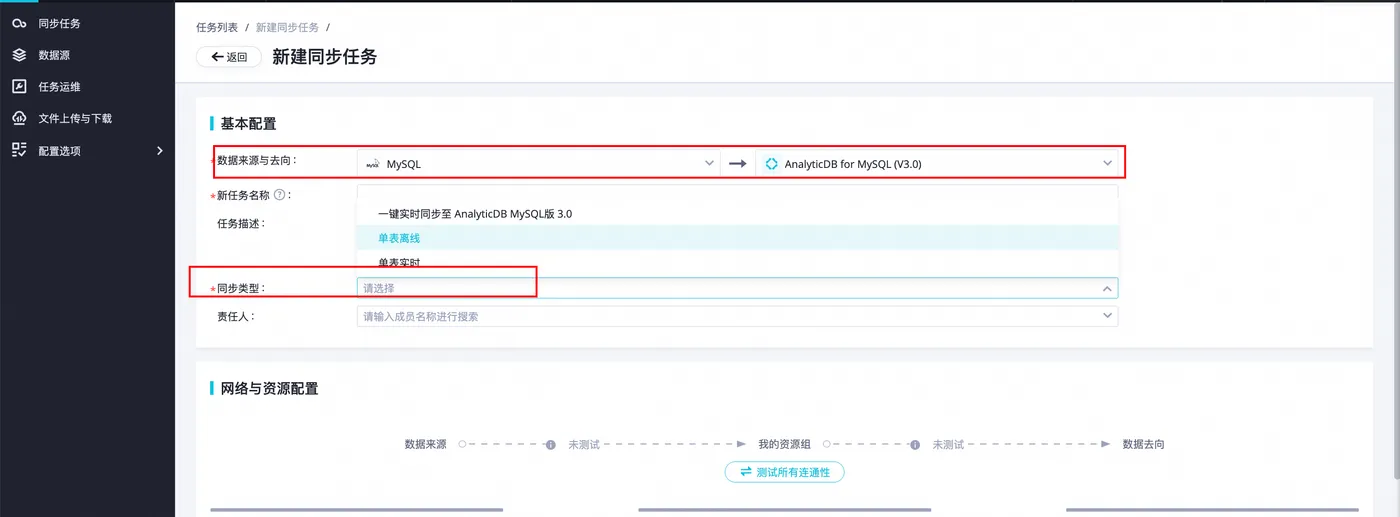Expand the 配置选项 chevron arrow
Image resolution: width=1400 pixels, height=517 pixels.
(x=160, y=151)
